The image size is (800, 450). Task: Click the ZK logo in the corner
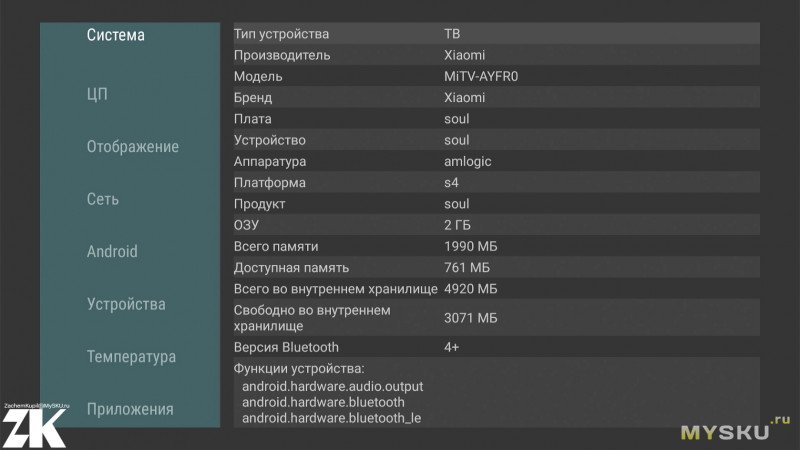click(34, 428)
